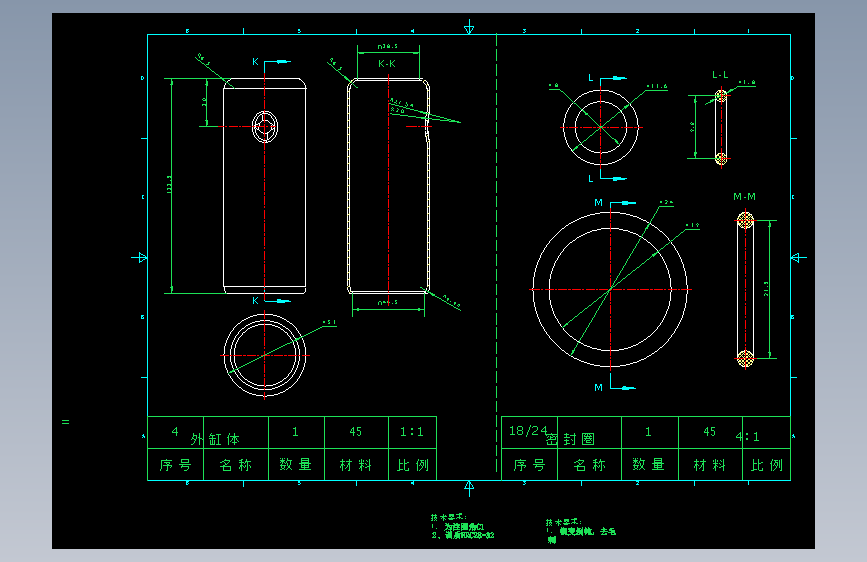Select the 123.5 vertical length dimension

(x=169, y=184)
